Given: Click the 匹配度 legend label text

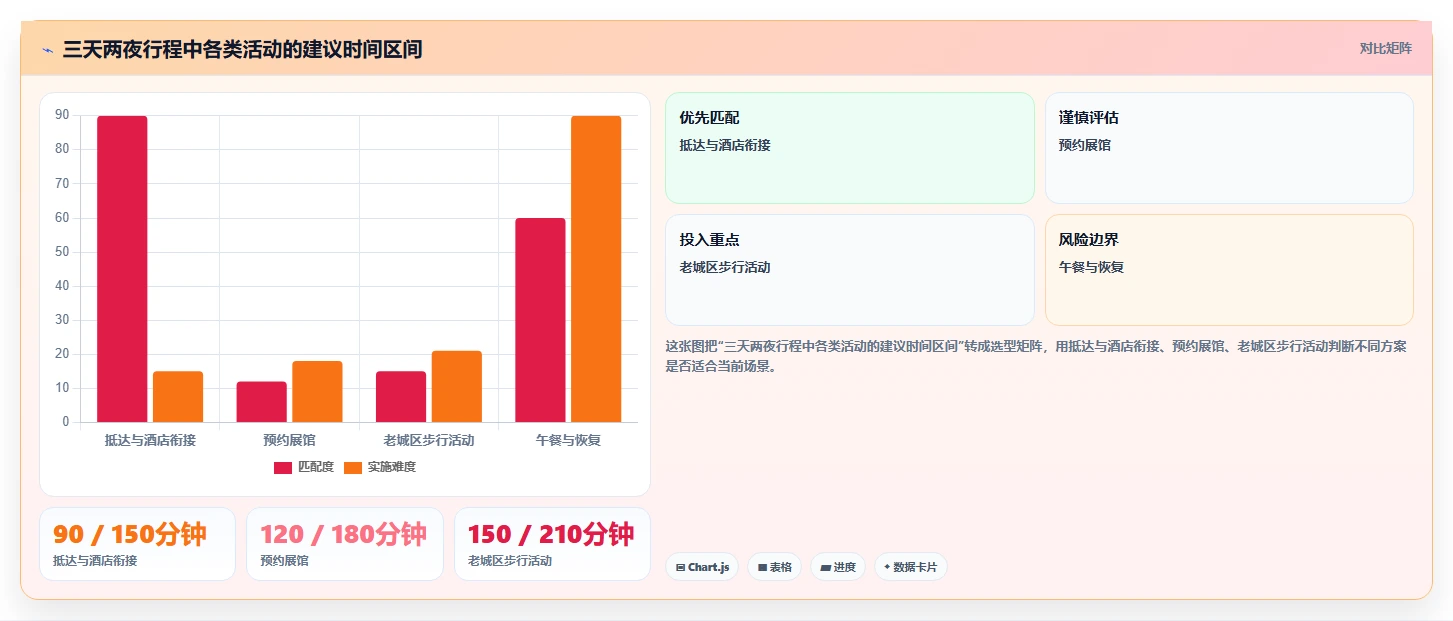Looking at the screenshot, I should [x=316, y=467].
